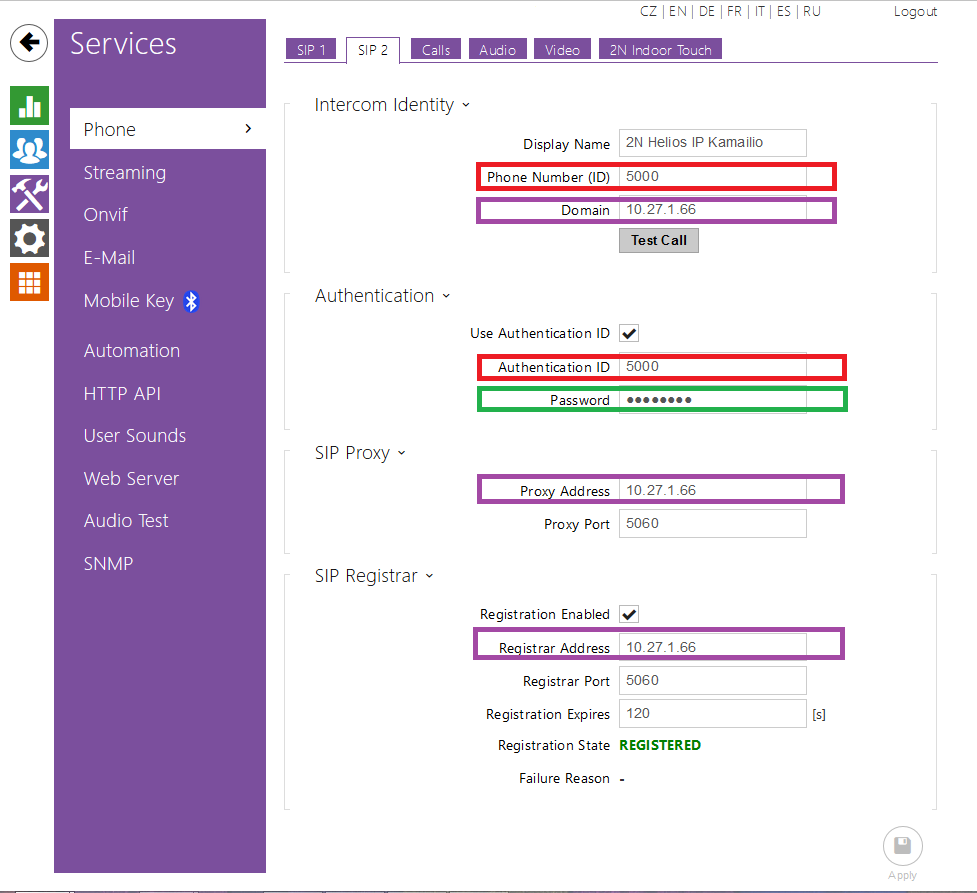Viewport: 977px width, 893px height.
Task: Disable the Registration Enabled checkbox
Action: tap(629, 614)
